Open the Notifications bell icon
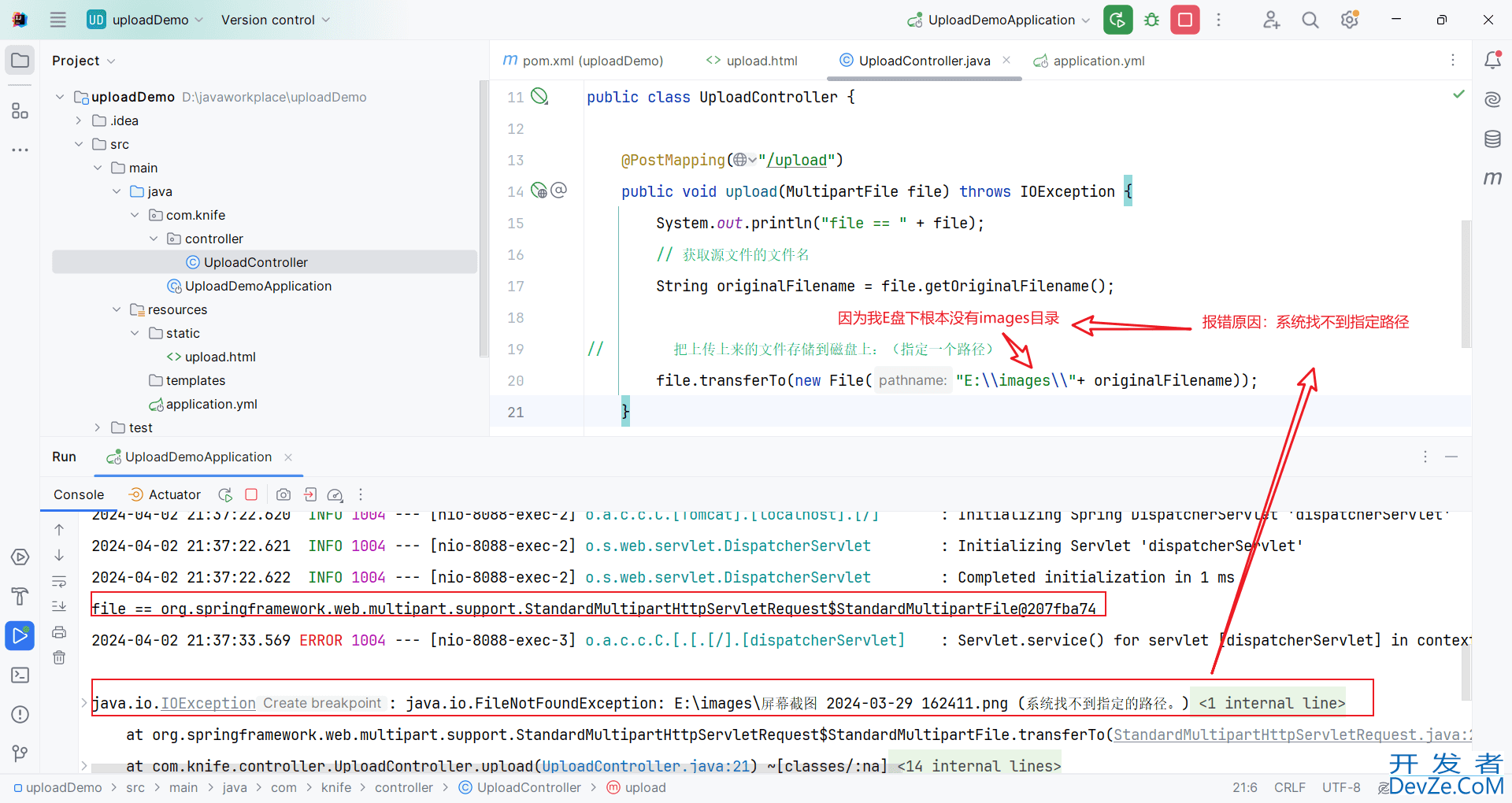The width and height of the screenshot is (1512, 803). click(1492, 60)
